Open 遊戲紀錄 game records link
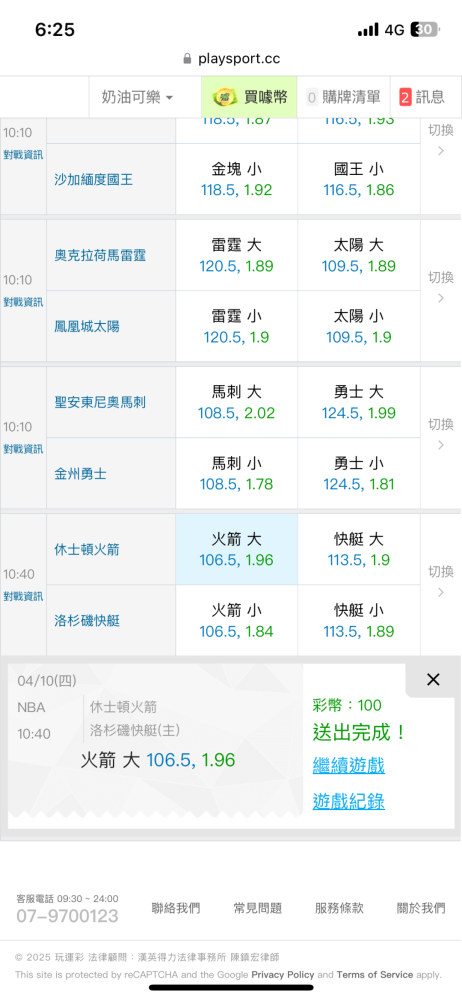462x1000 pixels. pyautogui.click(x=348, y=801)
